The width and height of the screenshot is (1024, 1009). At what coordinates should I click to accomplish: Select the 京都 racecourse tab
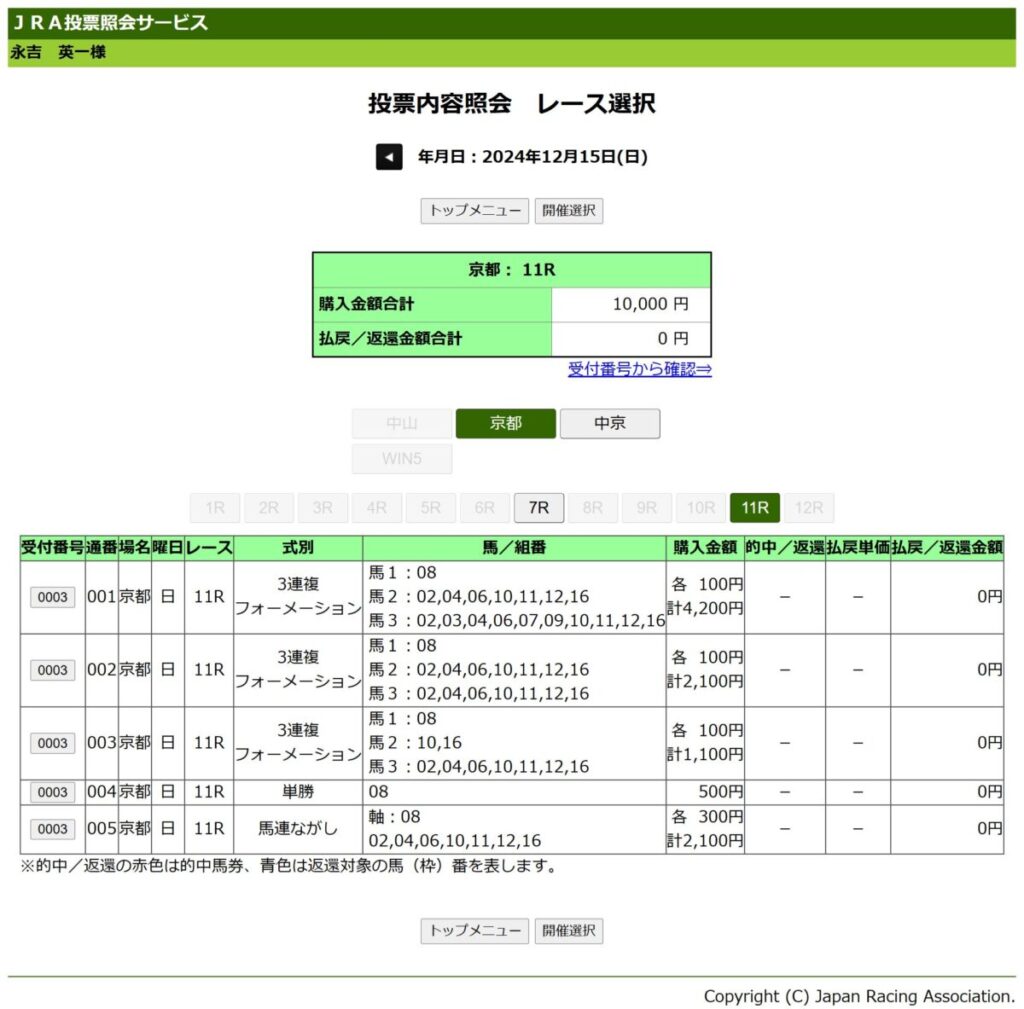coord(505,423)
